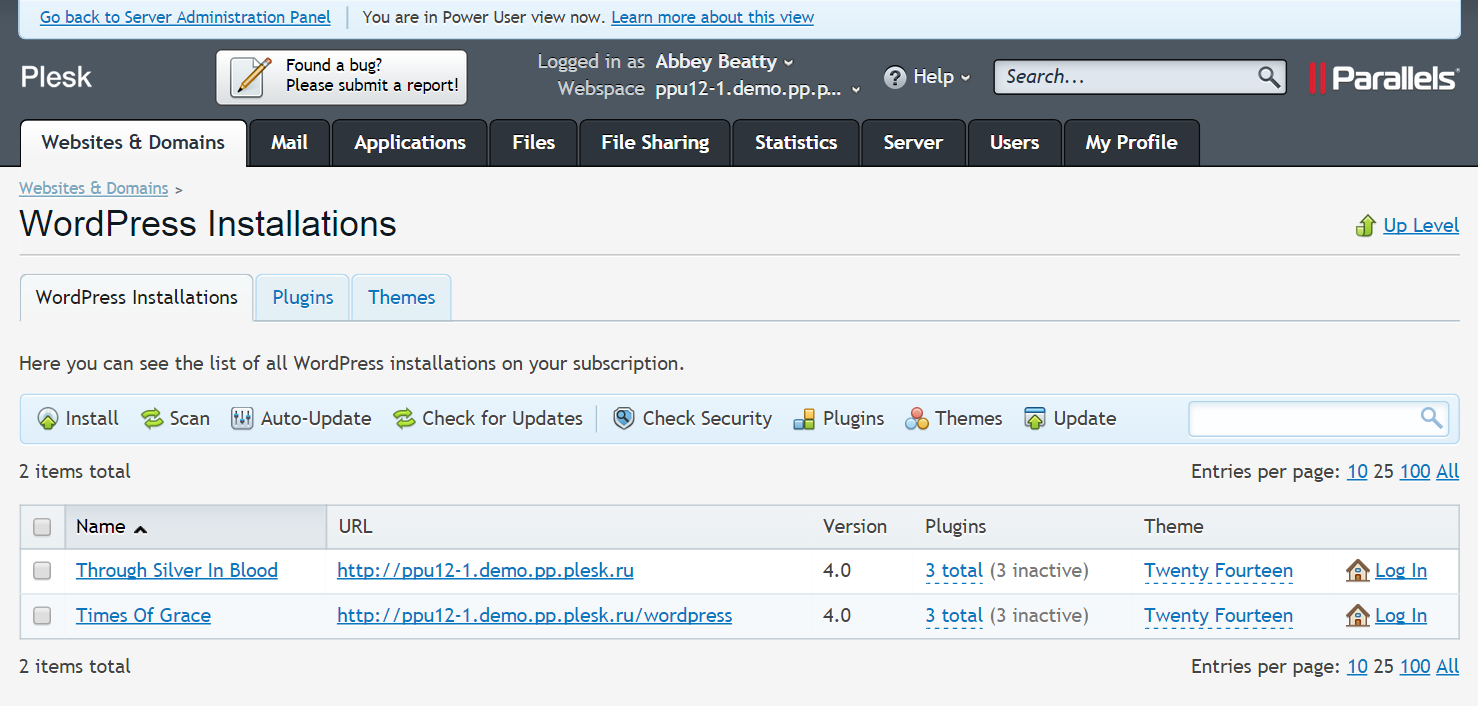Click the Themes colored circles icon

[x=917, y=419]
